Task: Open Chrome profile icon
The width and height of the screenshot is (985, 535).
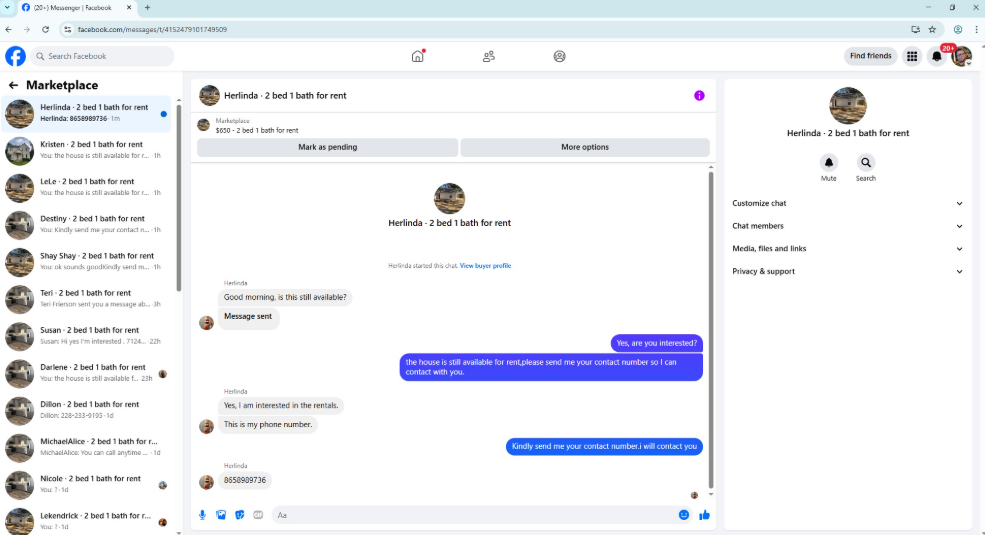Action: click(x=958, y=29)
